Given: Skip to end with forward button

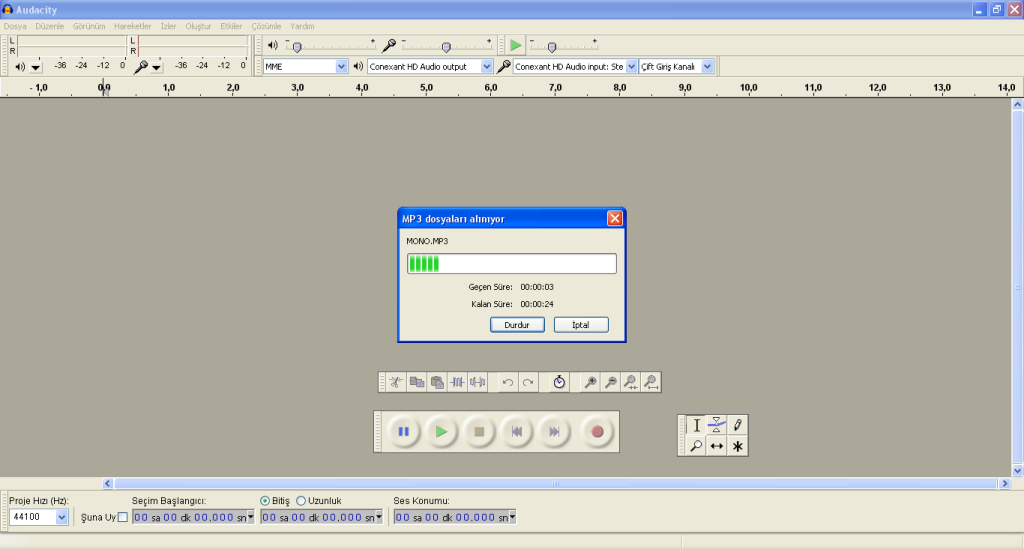Looking at the screenshot, I should pyautogui.click(x=554, y=431).
